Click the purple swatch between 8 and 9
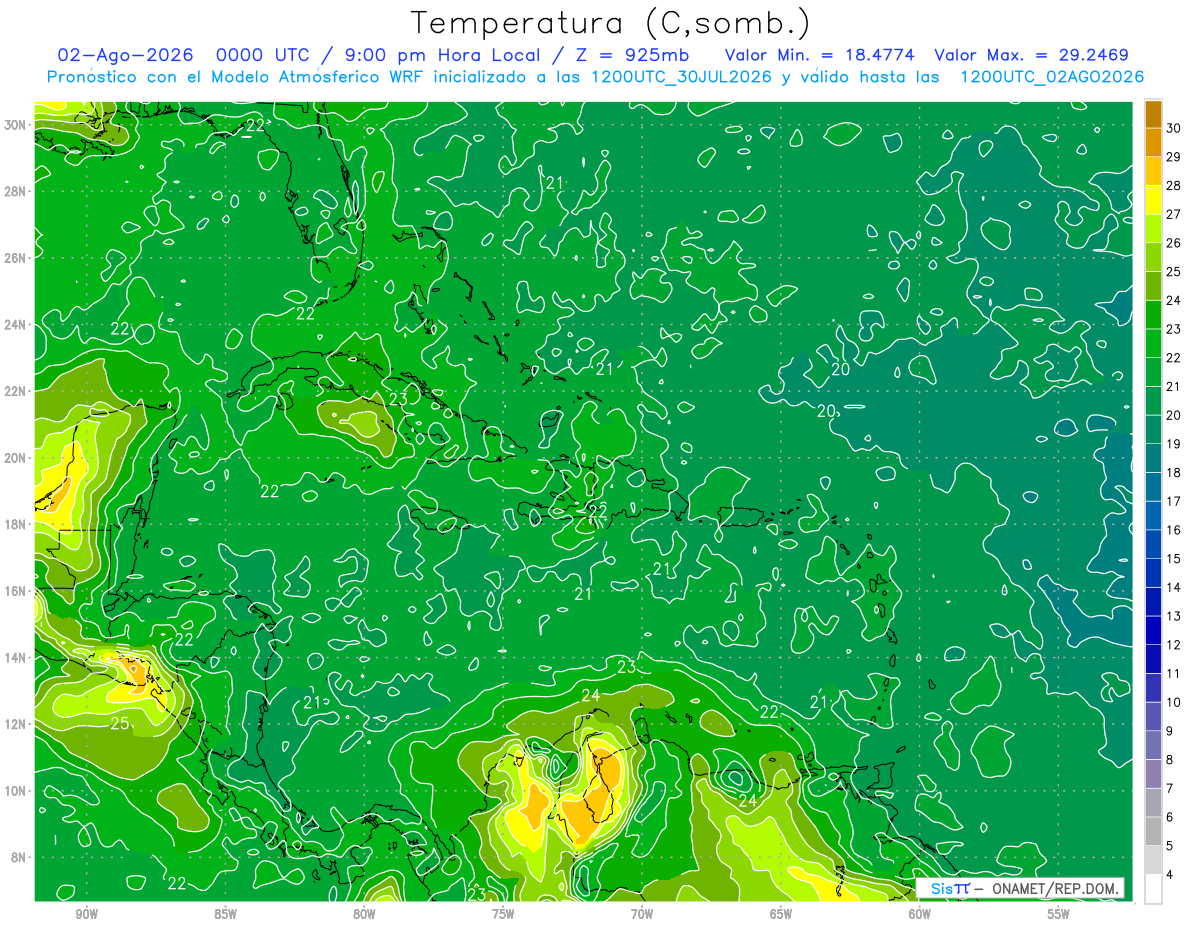1200x927 pixels. (x=1153, y=745)
